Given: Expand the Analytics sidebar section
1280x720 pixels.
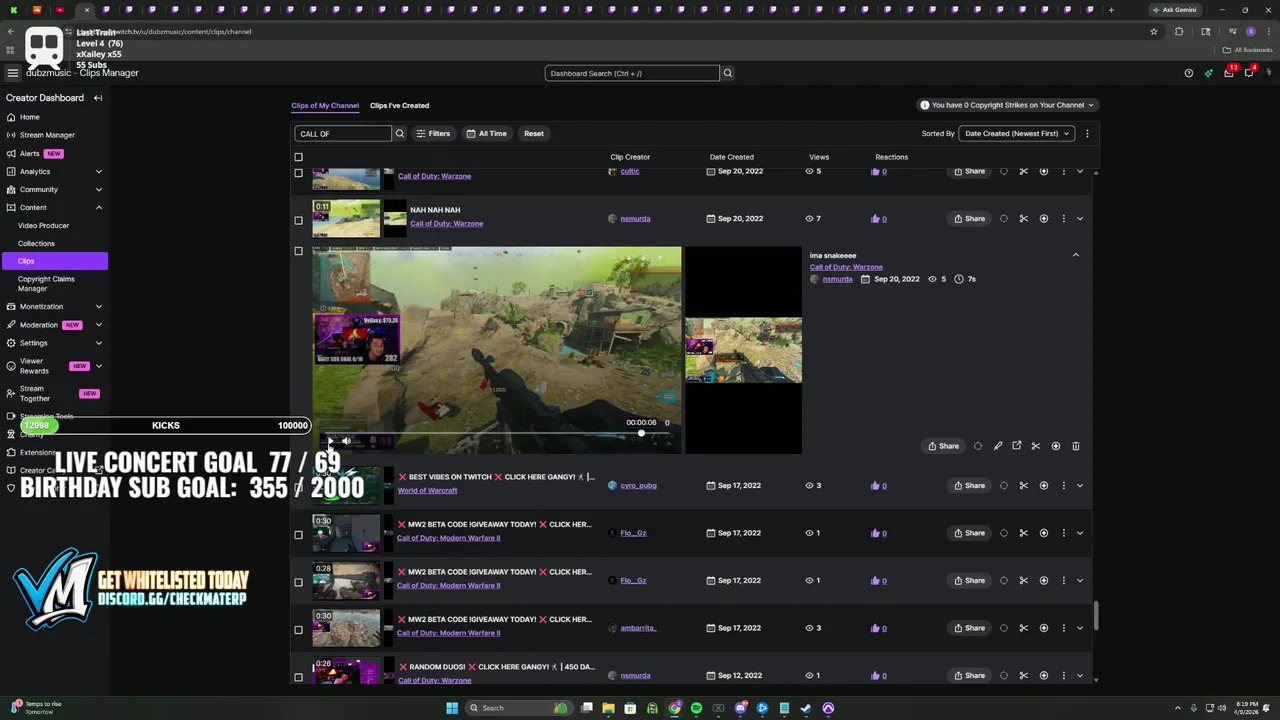Looking at the screenshot, I should [x=98, y=171].
